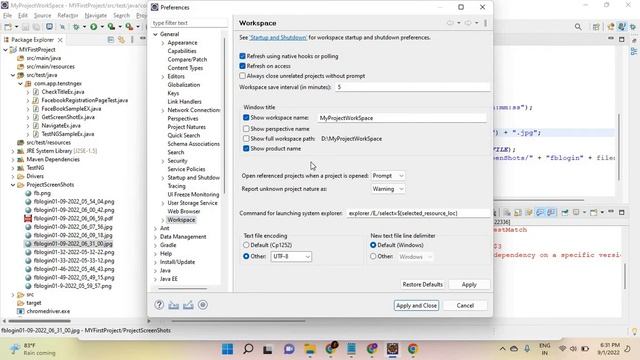
Task: Click the Coverage run icon in Eclipse toolbar
Action: tap(111, 27)
